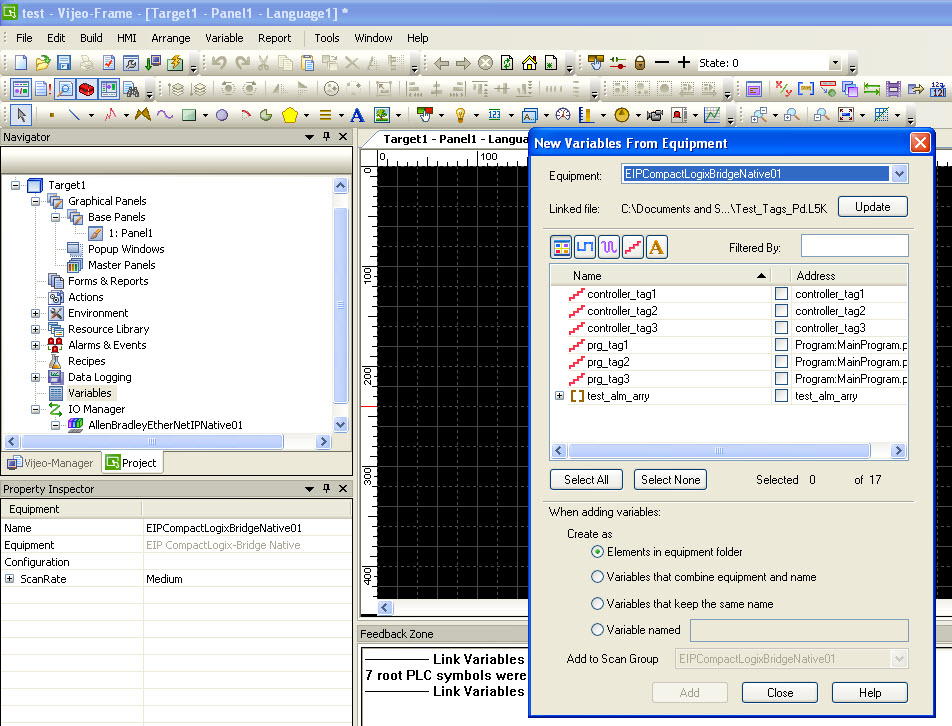
Task: Click the variable list horizontal scrollbar
Action: tap(719, 450)
